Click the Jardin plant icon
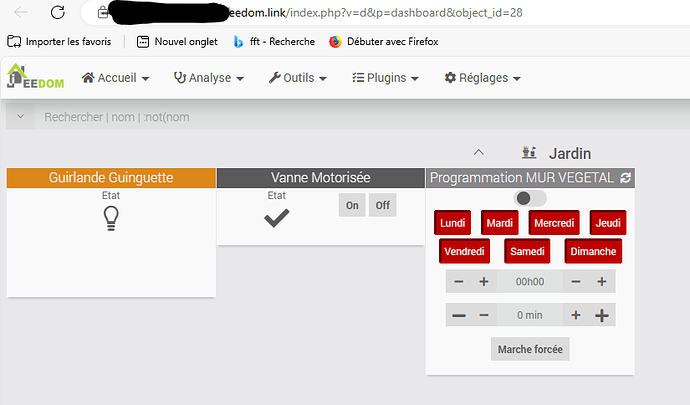The width and height of the screenshot is (690, 405). coord(529,153)
